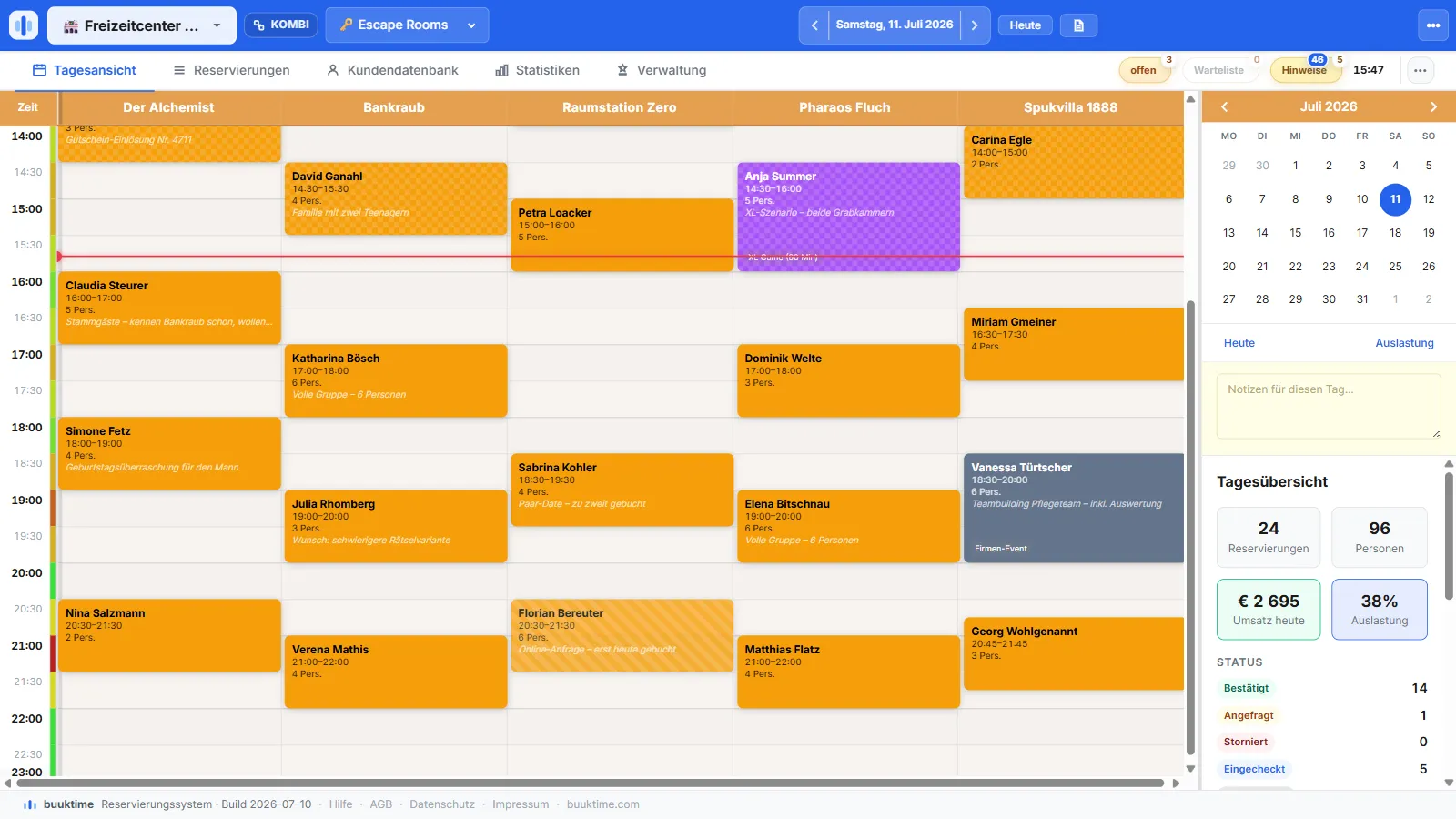Open the document report icon
The width and height of the screenshot is (1456, 819).
(1078, 25)
